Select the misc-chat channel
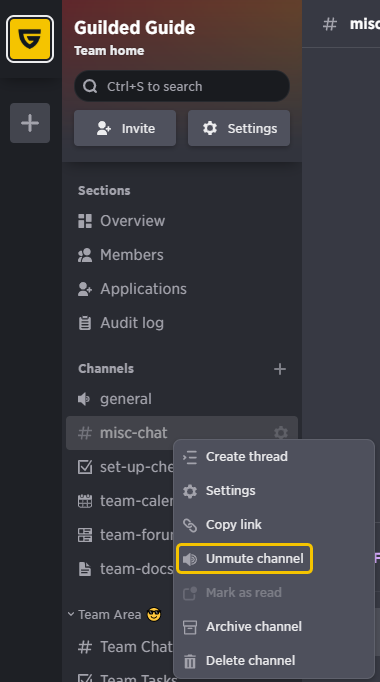The width and height of the screenshot is (380, 682). [182, 433]
